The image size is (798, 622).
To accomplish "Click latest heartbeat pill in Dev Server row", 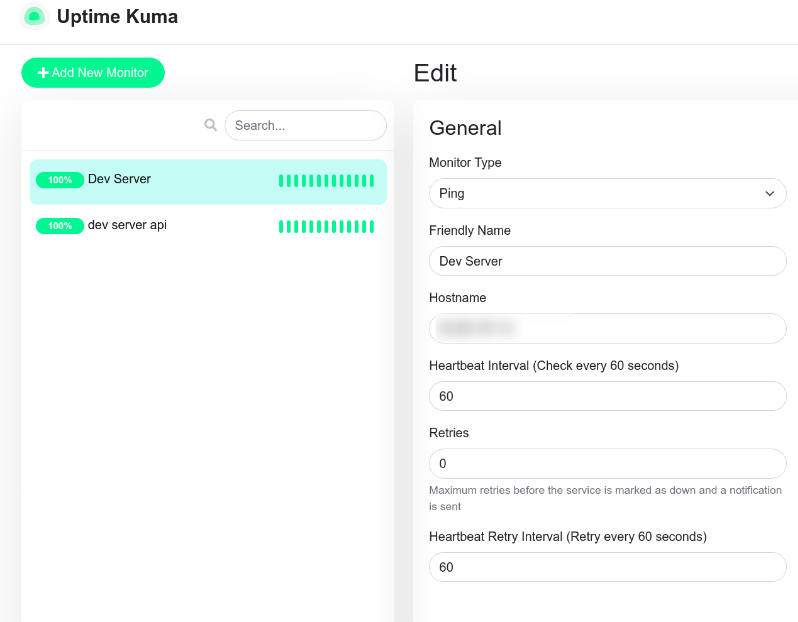I will pos(371,181).
